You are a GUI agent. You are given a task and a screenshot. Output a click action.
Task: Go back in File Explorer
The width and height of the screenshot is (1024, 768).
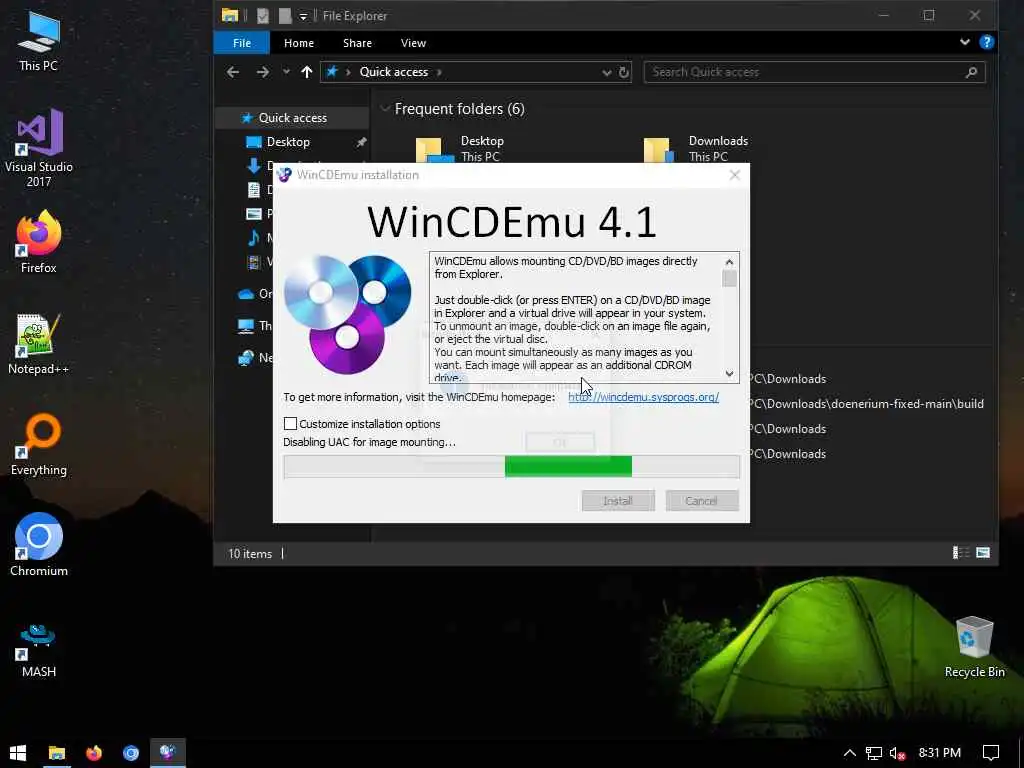pyautogui.click(x=232, y=72)
